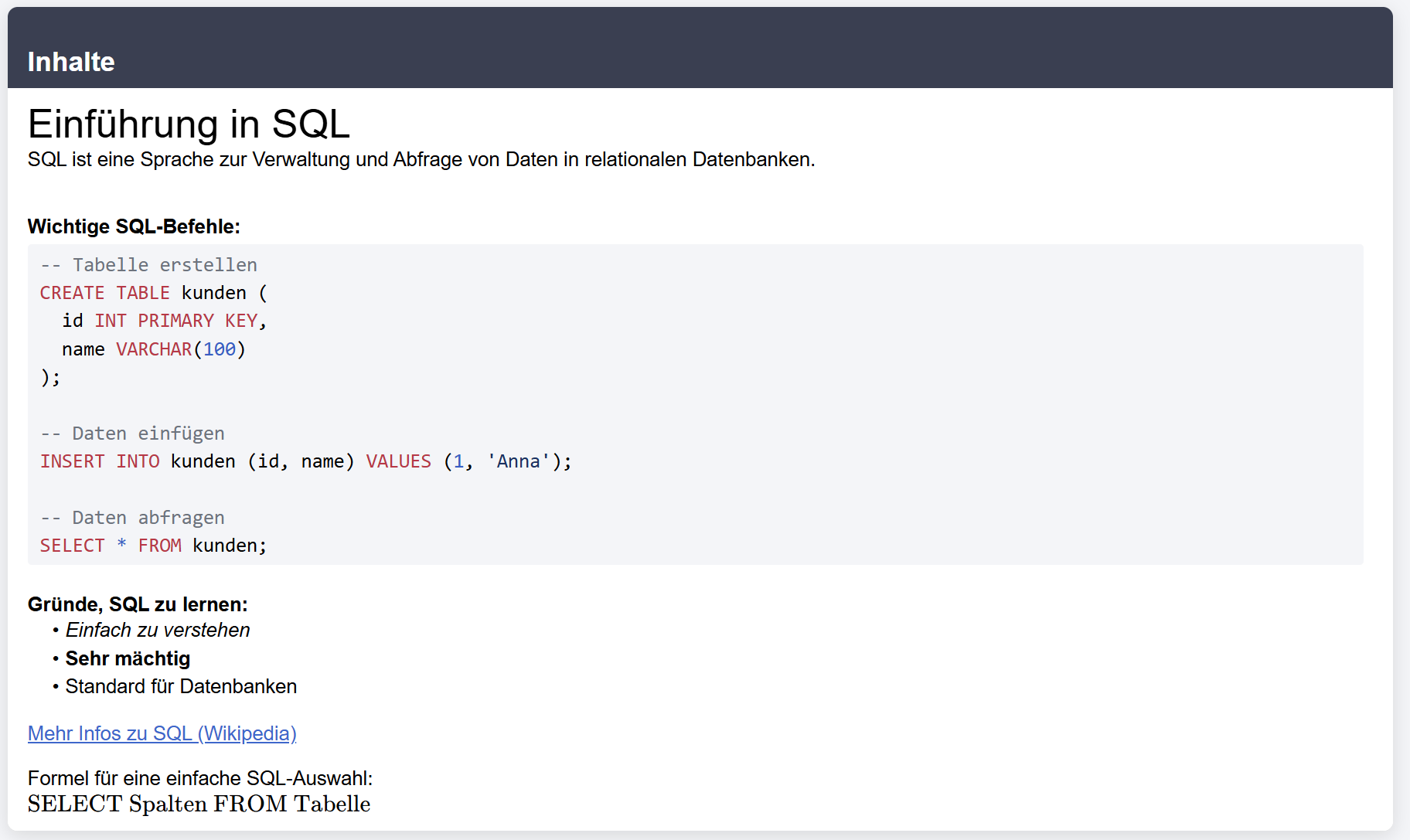The height and width of the screenshot is (840, 1410).
Task: Click the comment -- Daten abfragen
Action: 132,518
